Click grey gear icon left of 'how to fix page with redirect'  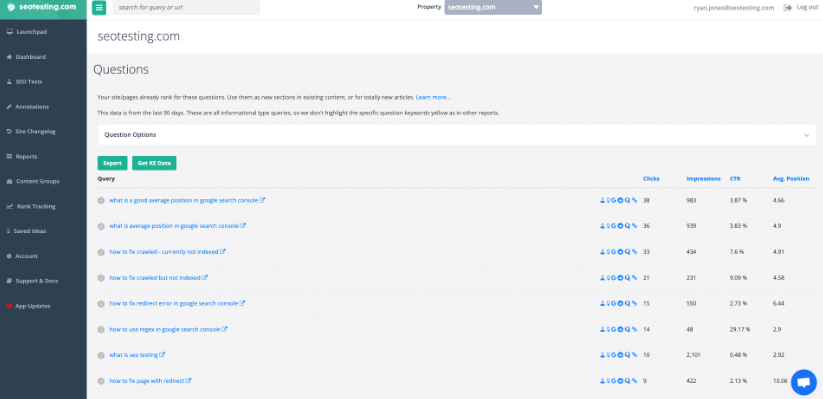pyautogui.click(x=101, y=381)
